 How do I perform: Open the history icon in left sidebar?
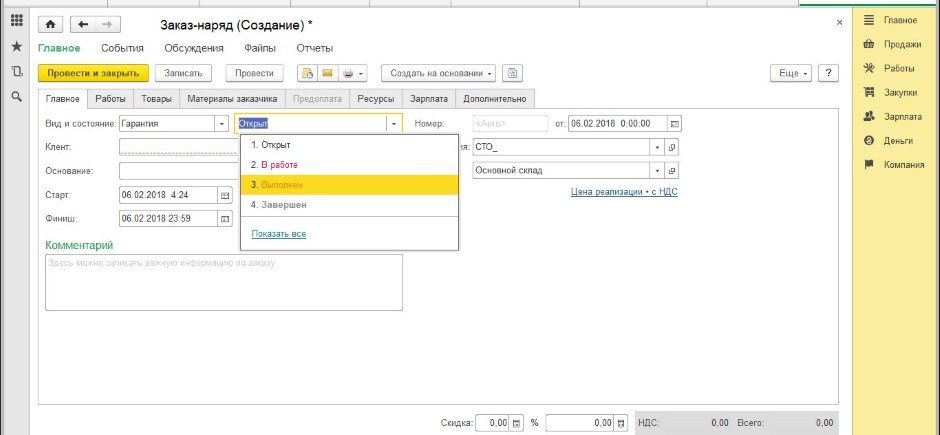16,71
